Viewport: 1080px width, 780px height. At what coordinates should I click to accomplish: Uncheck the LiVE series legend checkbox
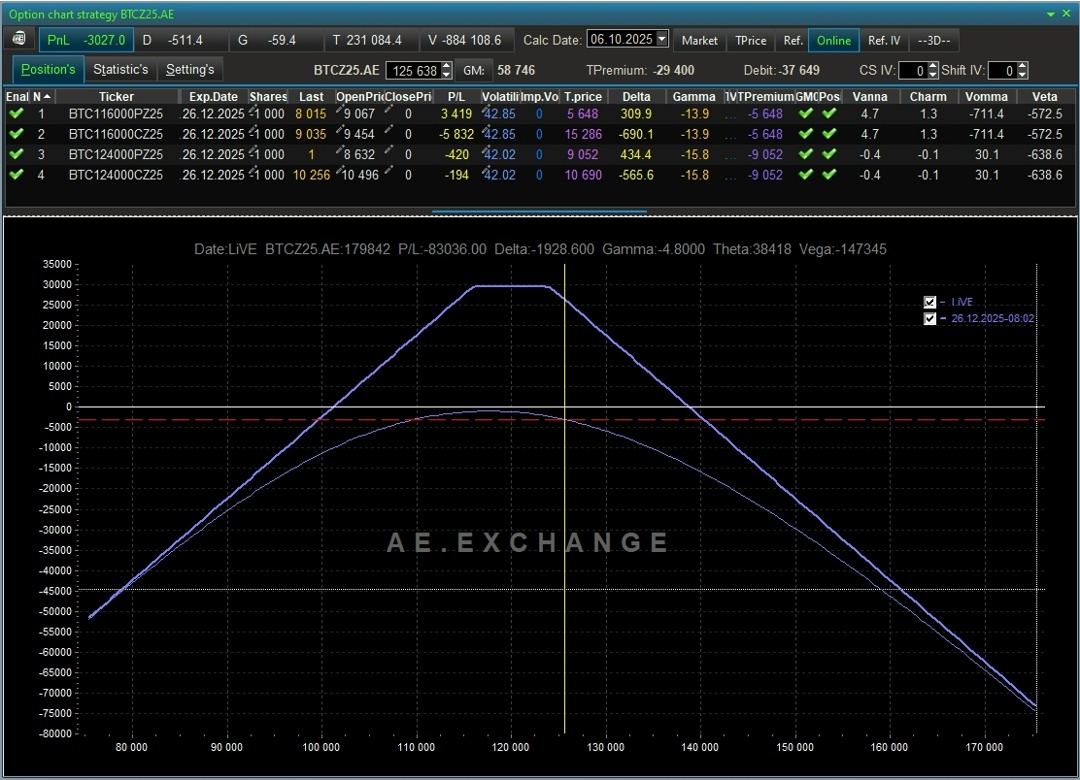(929, 302)
